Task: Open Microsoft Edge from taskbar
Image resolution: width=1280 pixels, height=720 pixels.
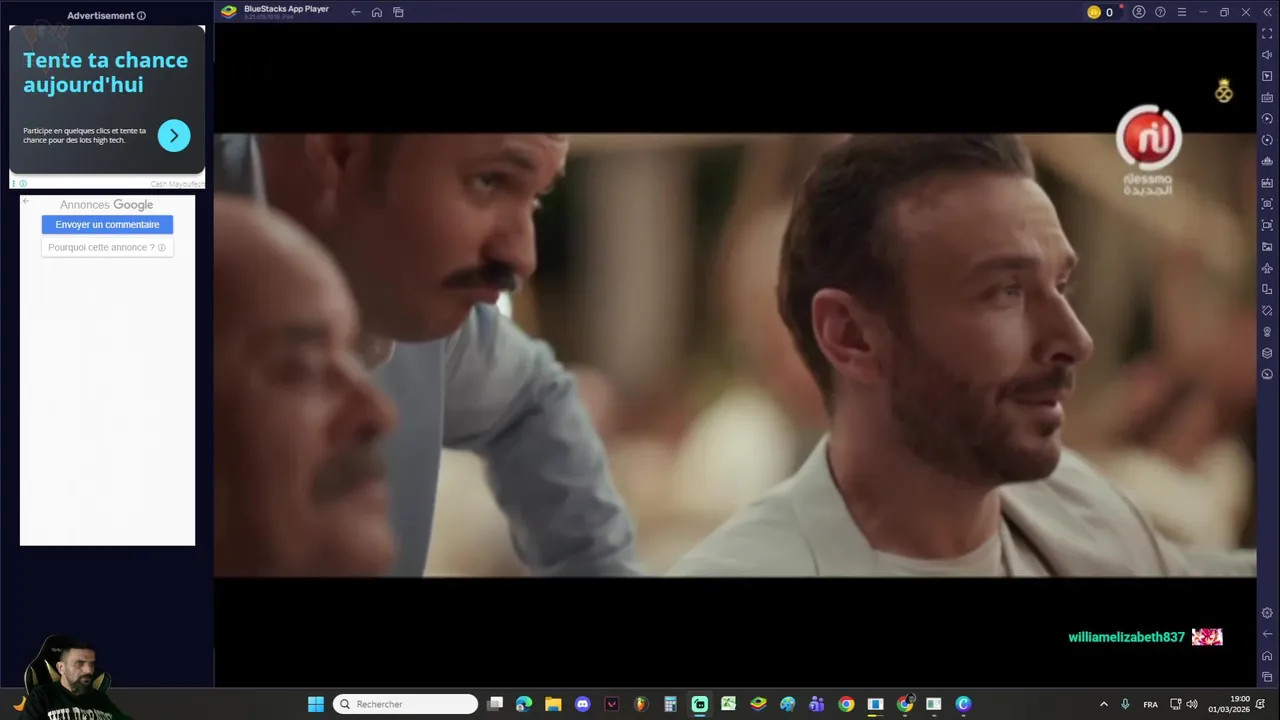Action: pos(524,704)
